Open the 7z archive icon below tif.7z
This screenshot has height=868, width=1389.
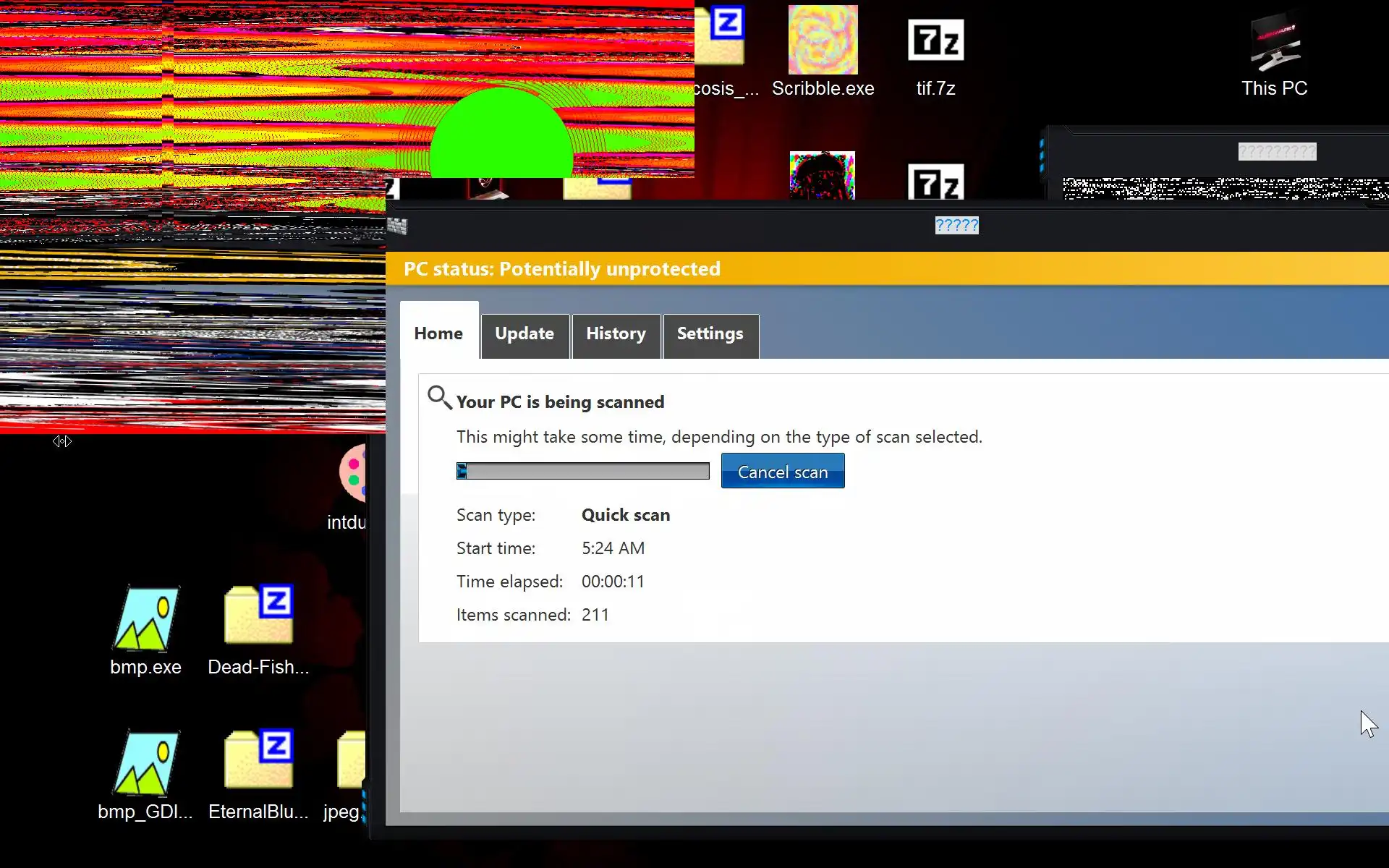click(x=935, y=182)
